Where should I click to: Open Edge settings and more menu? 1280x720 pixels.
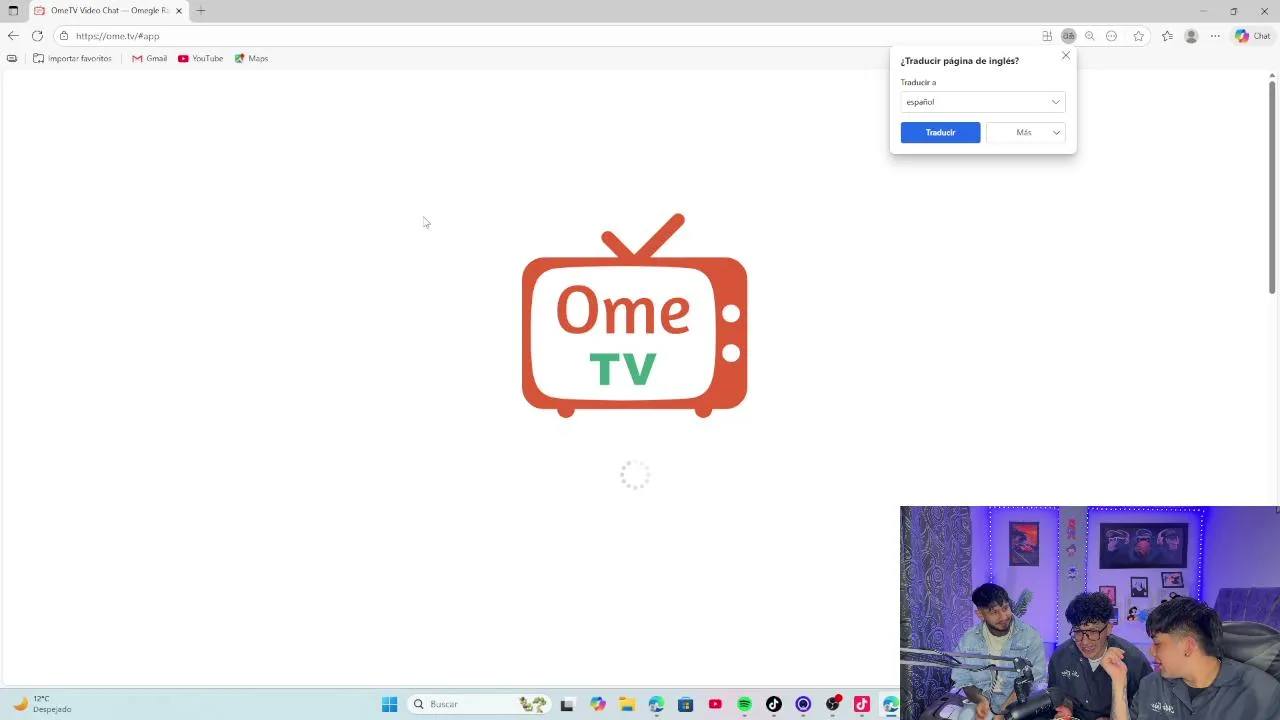click(x=1215, y=36)
